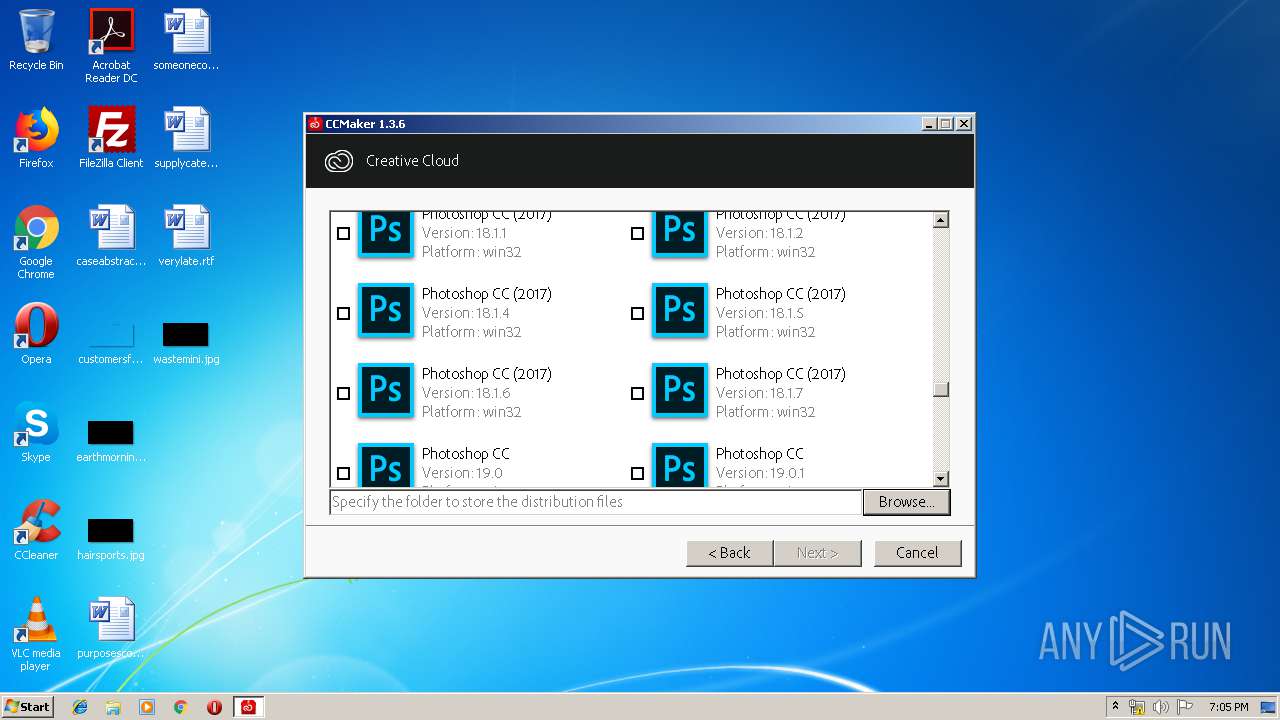
Task: Click the CCMaker title bar icon
Action: coord(315,124)
